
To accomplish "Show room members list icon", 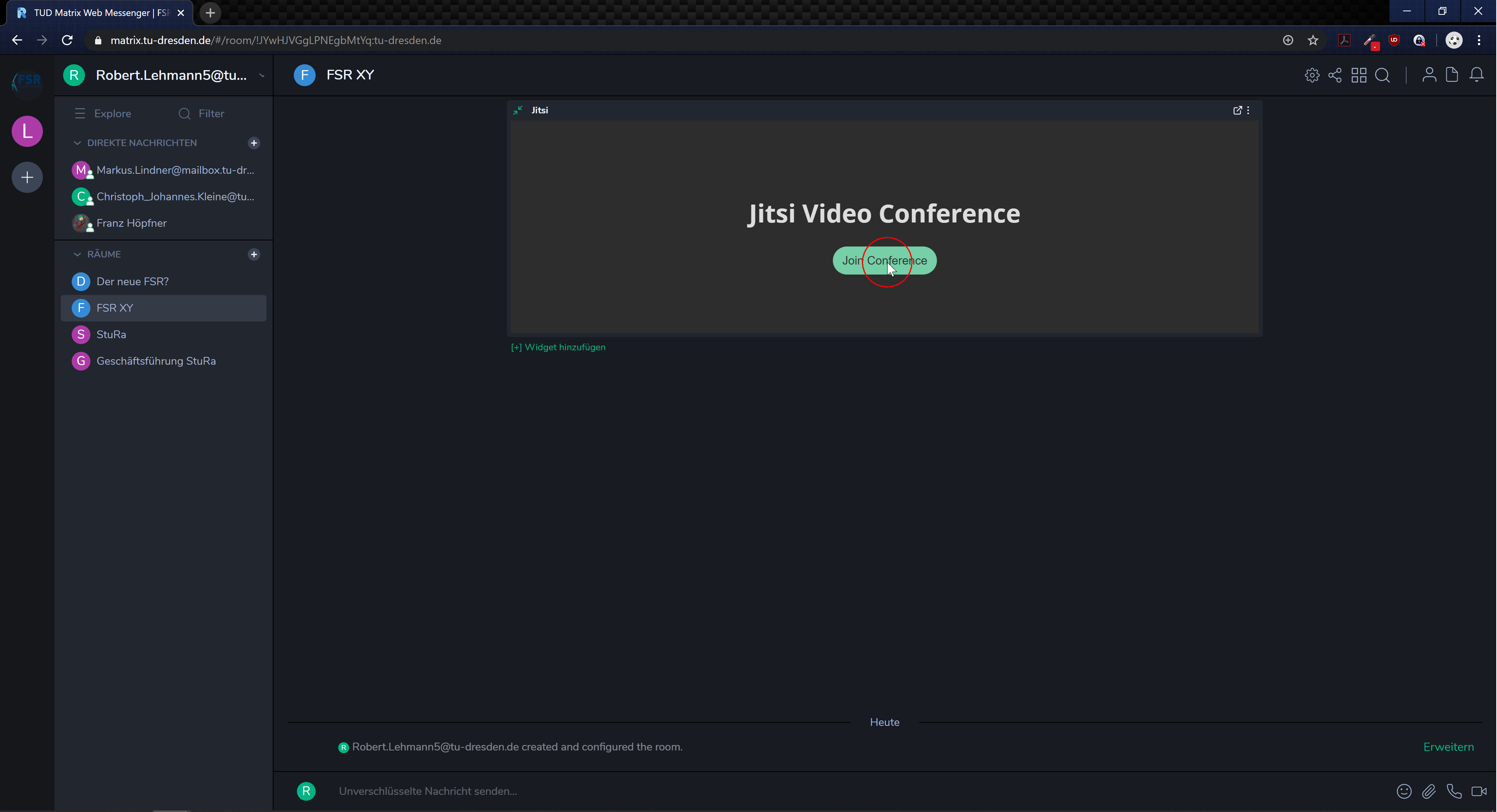I will pos(1429,75).
